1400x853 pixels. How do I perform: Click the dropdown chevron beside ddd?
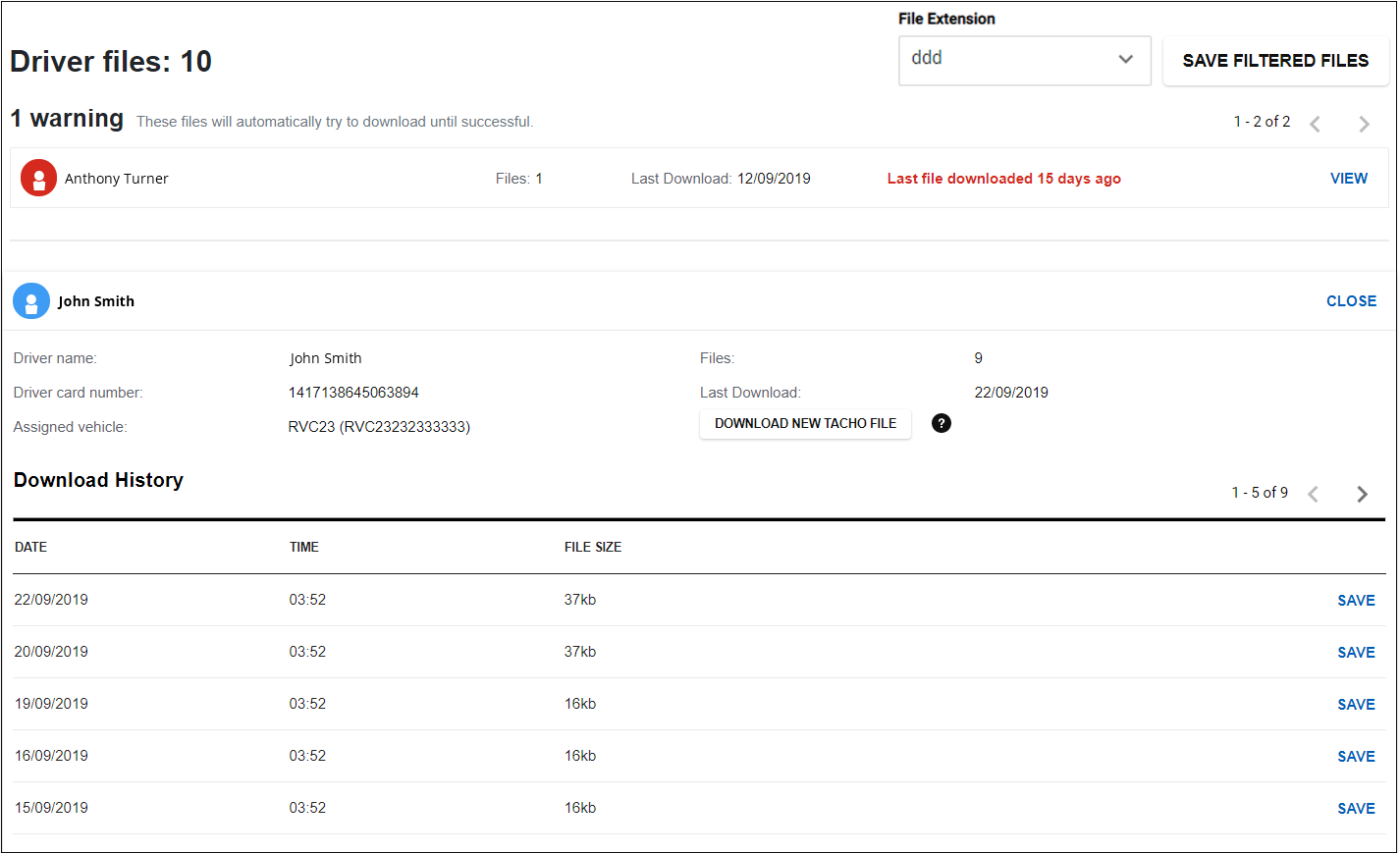[1125, 60]
